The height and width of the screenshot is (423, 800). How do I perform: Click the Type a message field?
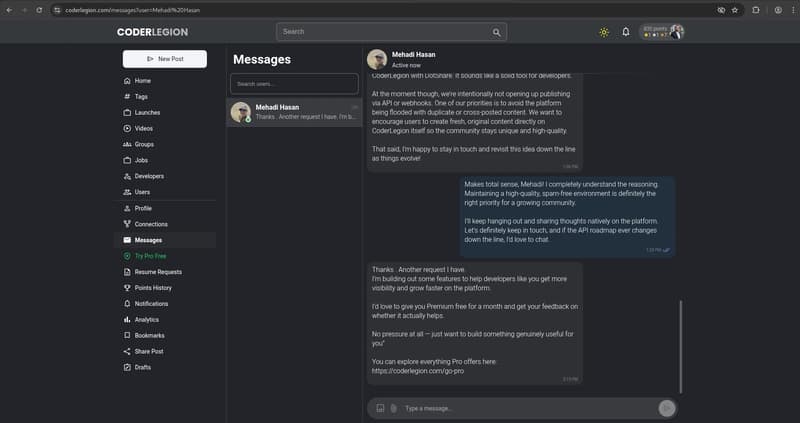point(528,408)
